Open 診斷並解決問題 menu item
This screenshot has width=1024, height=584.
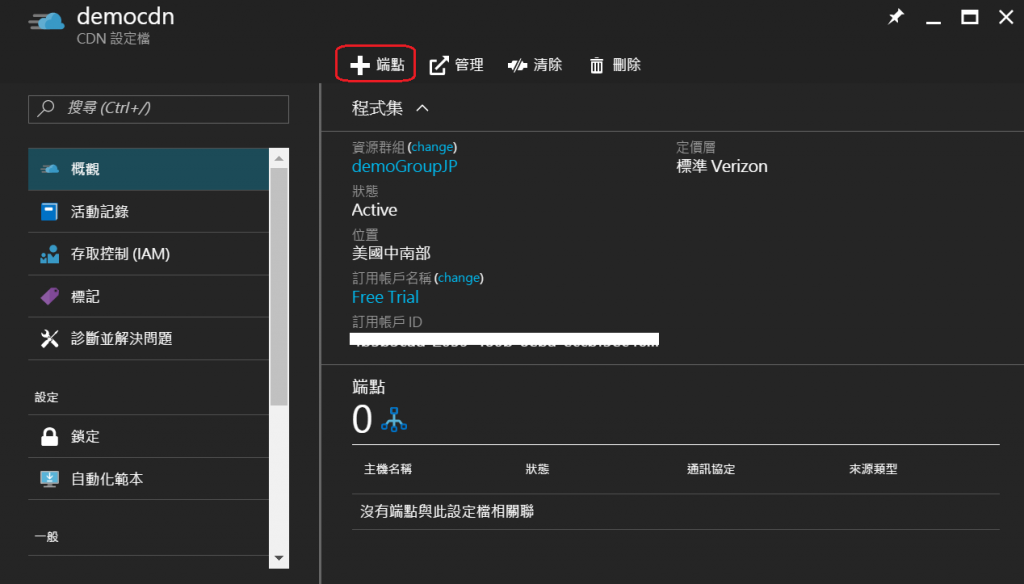click(148, 338)
